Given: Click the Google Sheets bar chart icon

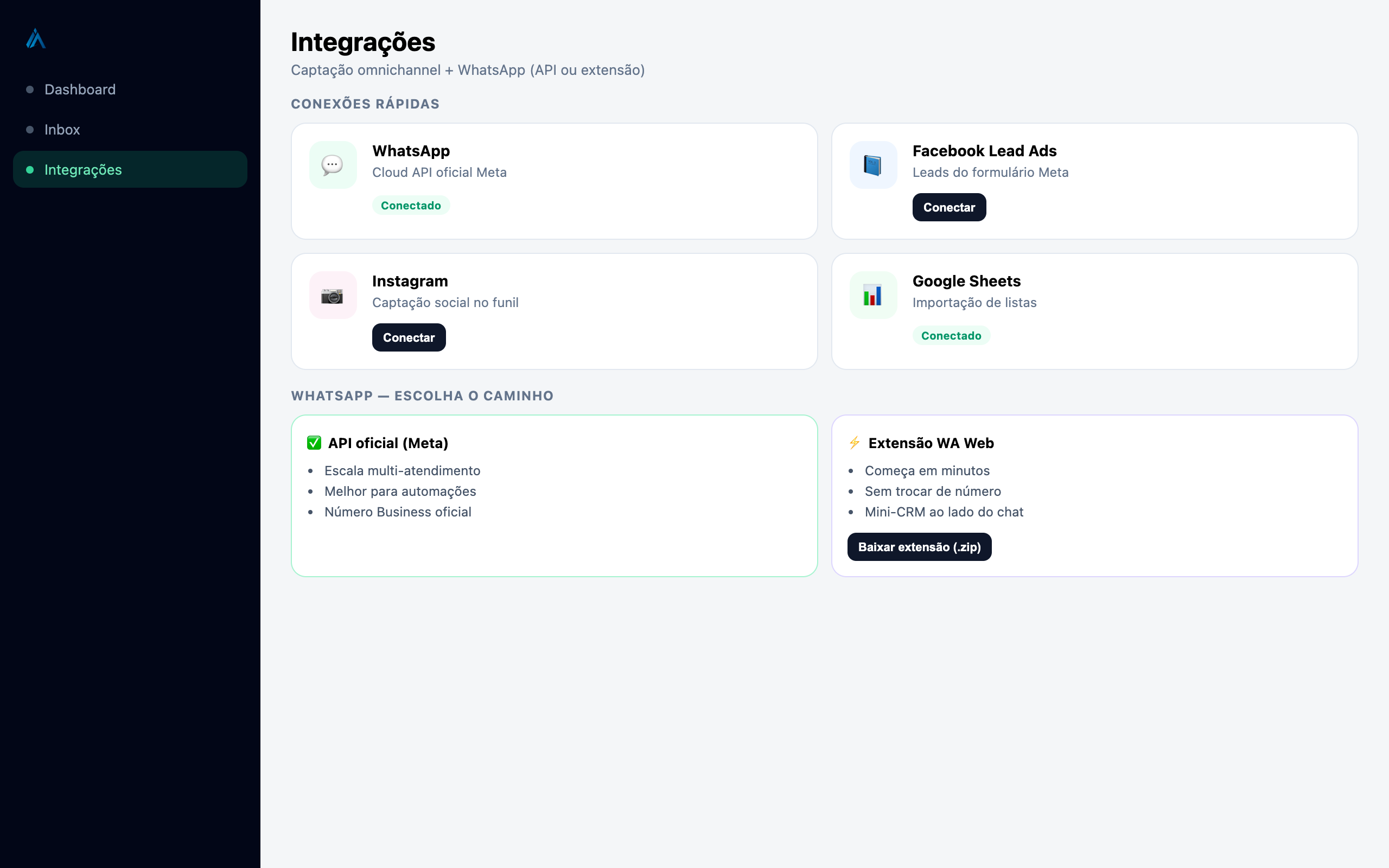Looking at the screenshot, I should 872,296.
